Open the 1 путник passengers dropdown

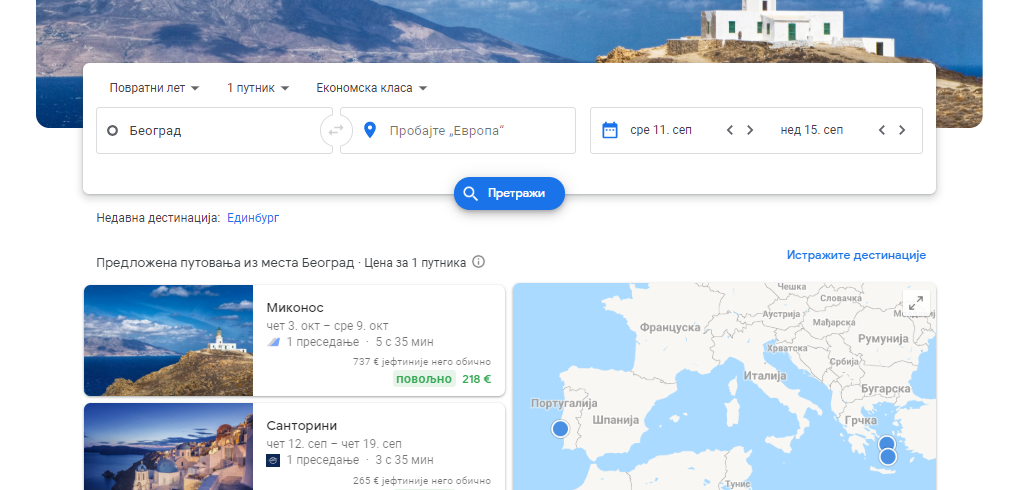pos(257,88)
